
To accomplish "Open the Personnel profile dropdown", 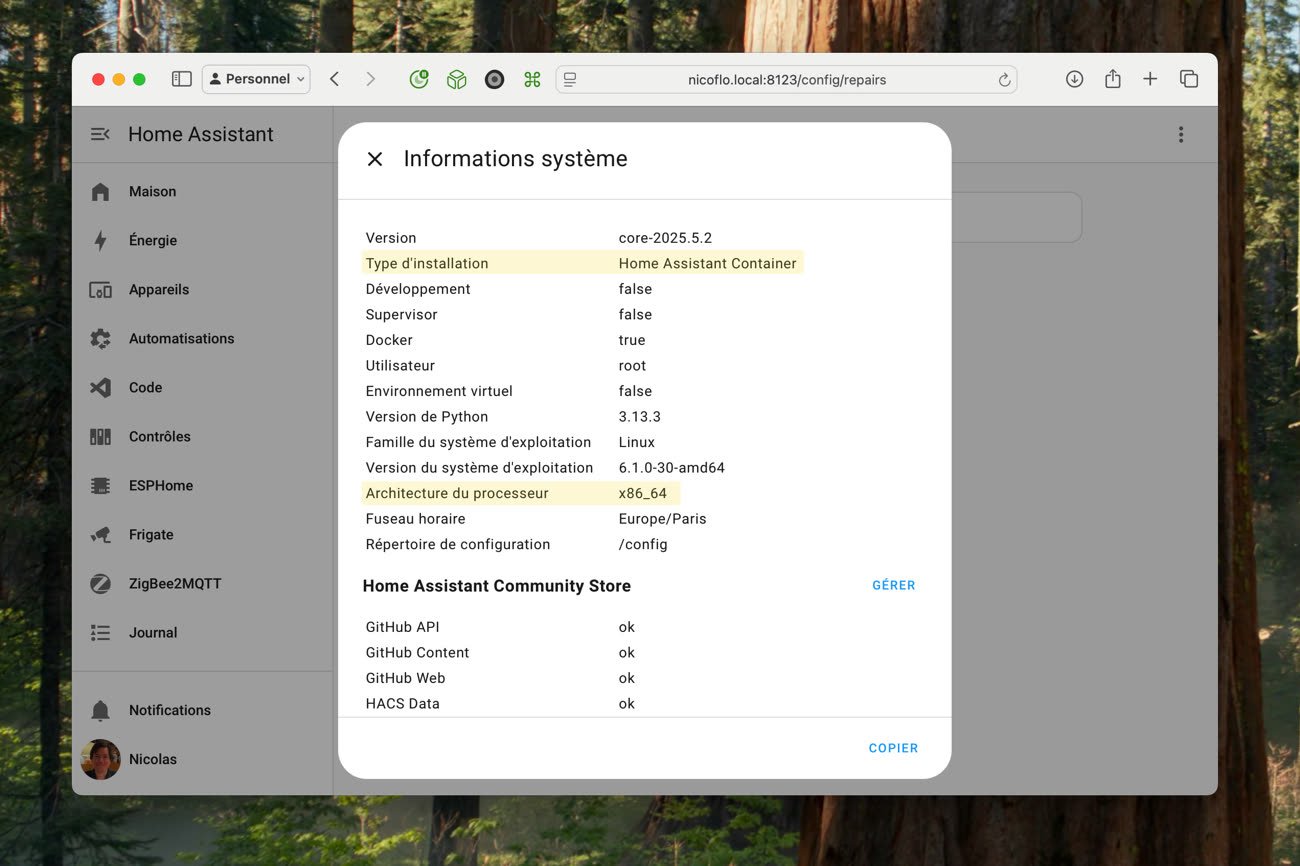I will [x=256, y=79].
